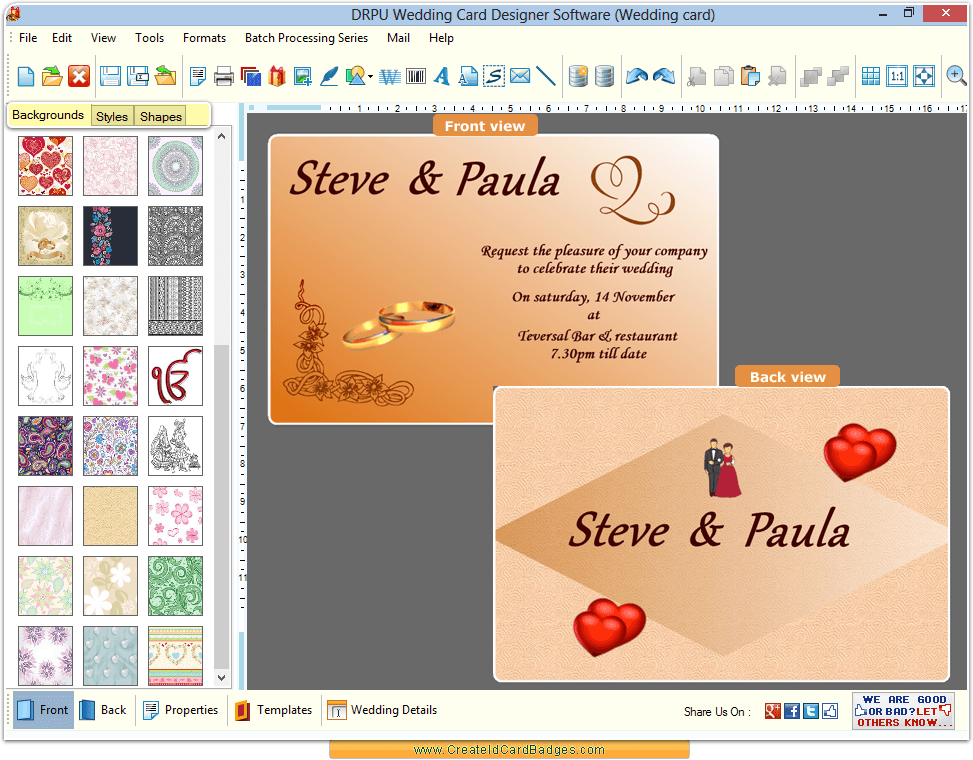Open the View menu
The height and width of the screenshot is (760, 973).
pyautogui.click(x=103, y=38)
